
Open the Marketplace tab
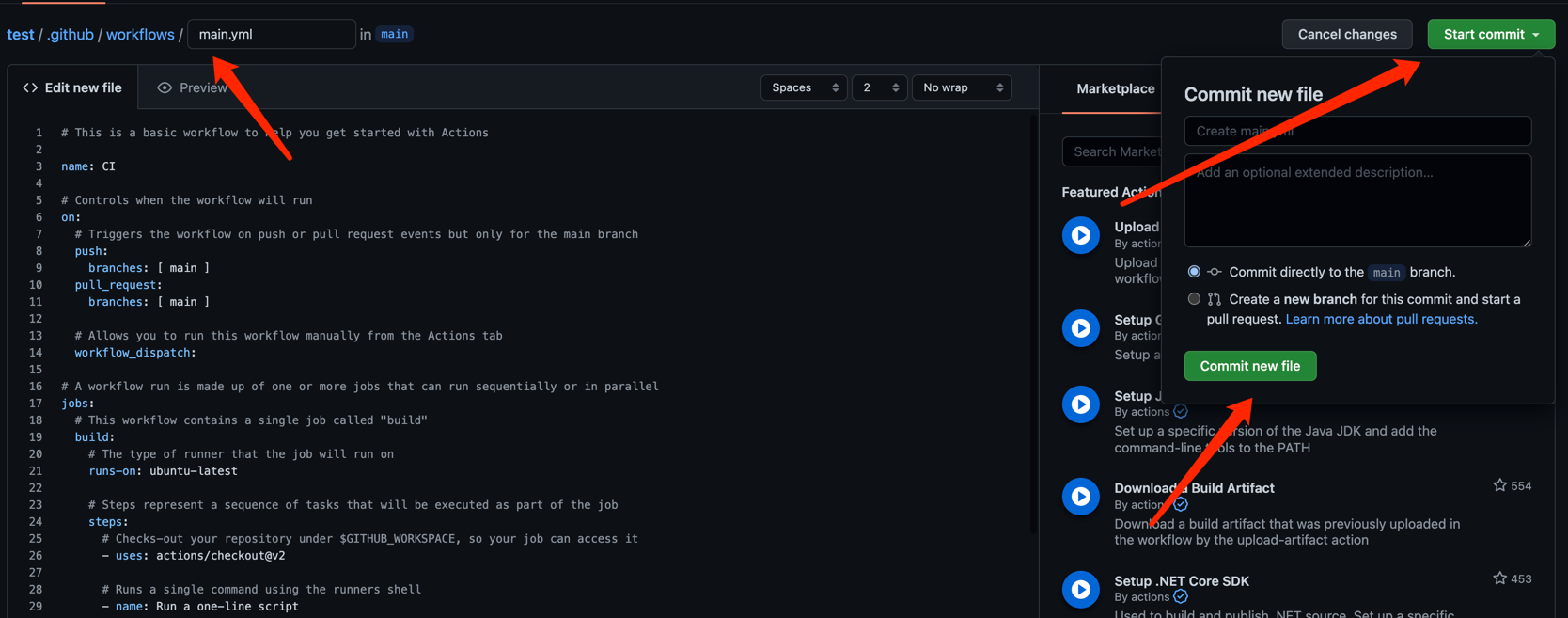[1115, 88]
